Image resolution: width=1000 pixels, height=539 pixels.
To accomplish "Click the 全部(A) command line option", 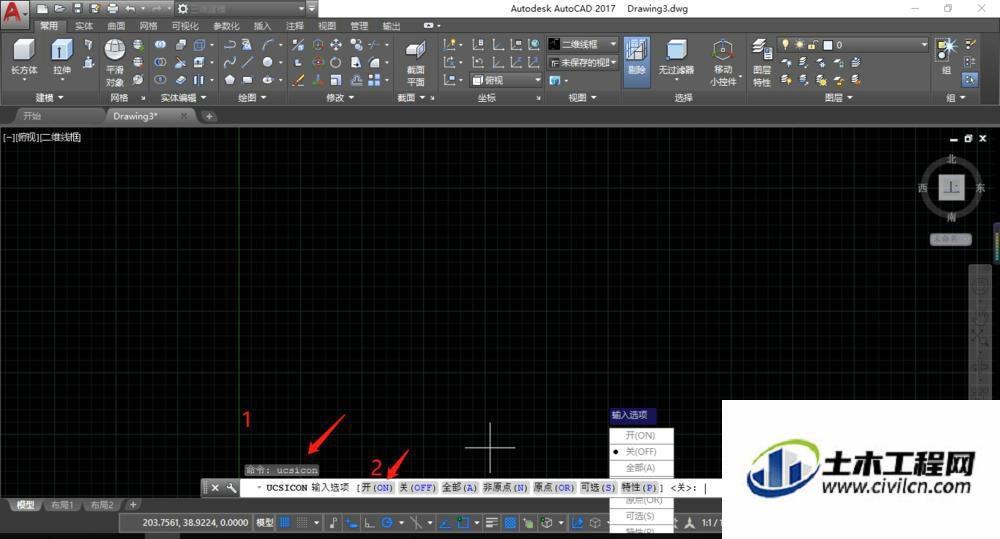I will [x=459, y=487].
